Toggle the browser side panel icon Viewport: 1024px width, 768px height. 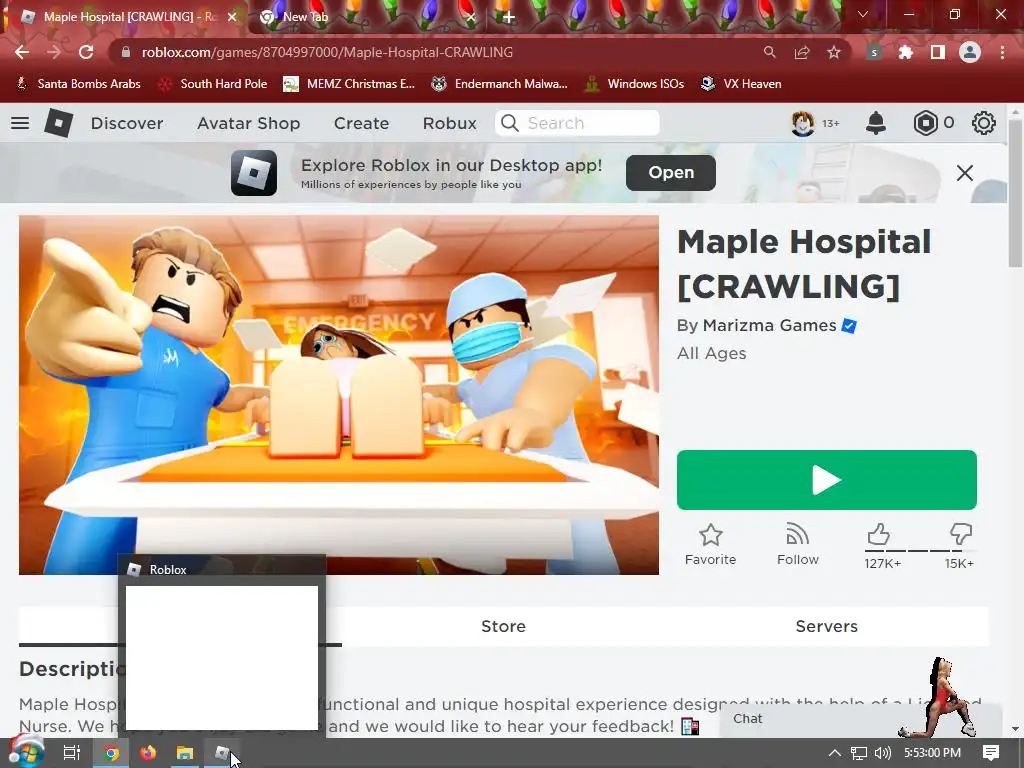tap(938, 52)
